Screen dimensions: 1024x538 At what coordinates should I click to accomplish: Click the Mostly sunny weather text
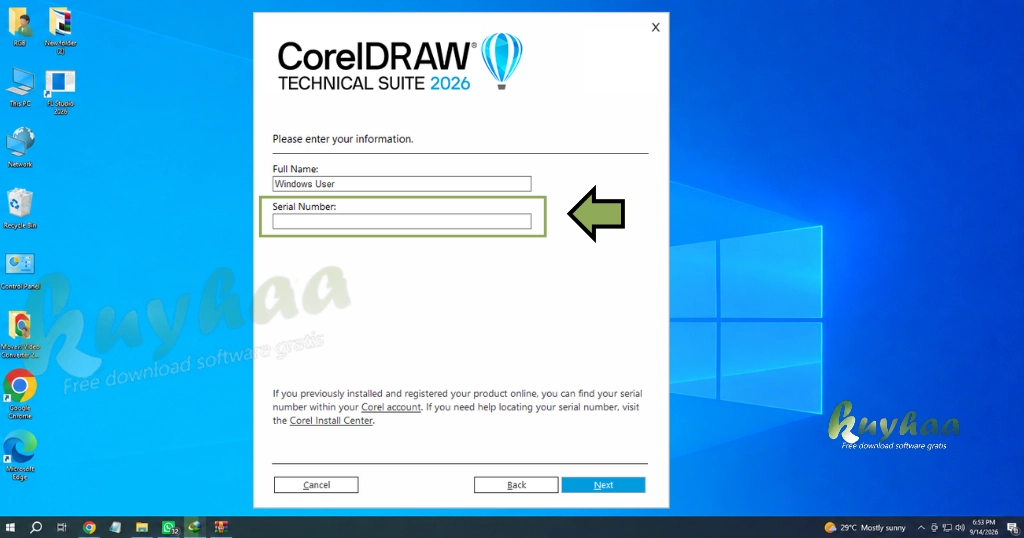[x=883, y=528]
